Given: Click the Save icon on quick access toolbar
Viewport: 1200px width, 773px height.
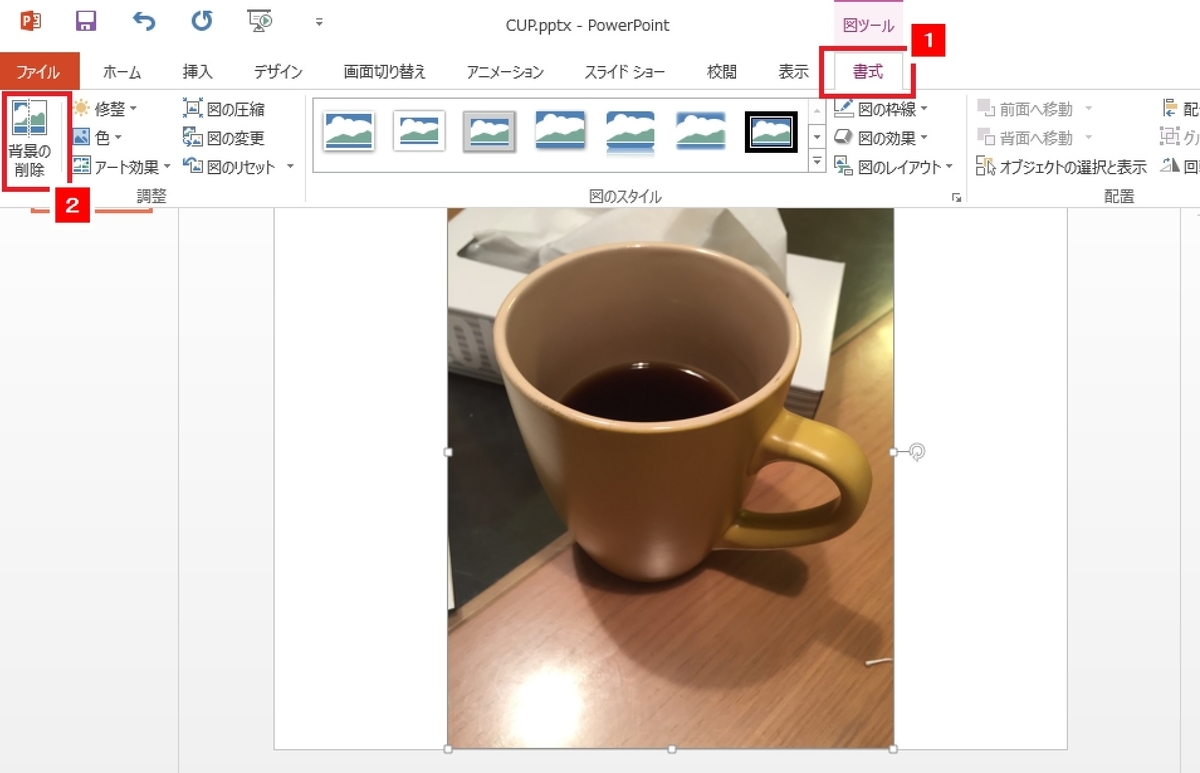Looking at the screenshot, I should pyautogui.click(x=85, y=22).
